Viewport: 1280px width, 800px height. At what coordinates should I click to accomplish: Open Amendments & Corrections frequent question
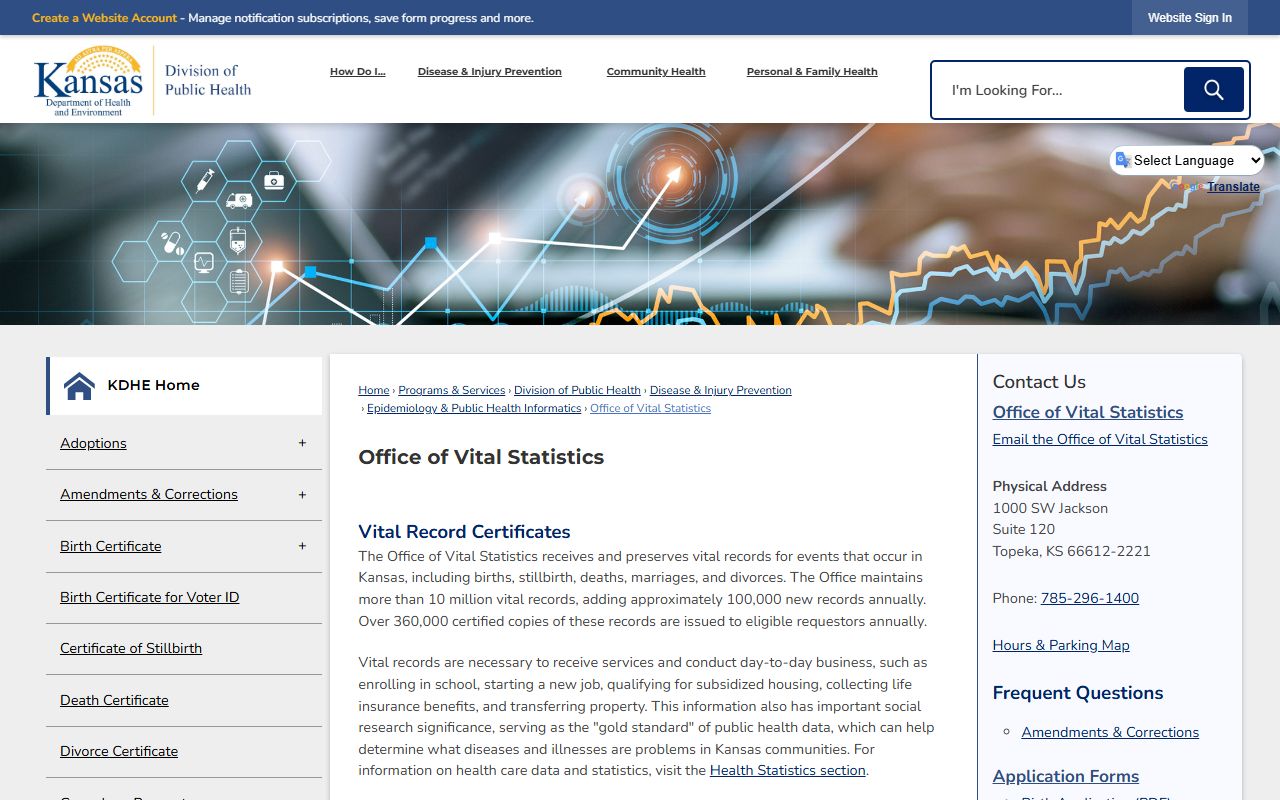pos(1110,732)
